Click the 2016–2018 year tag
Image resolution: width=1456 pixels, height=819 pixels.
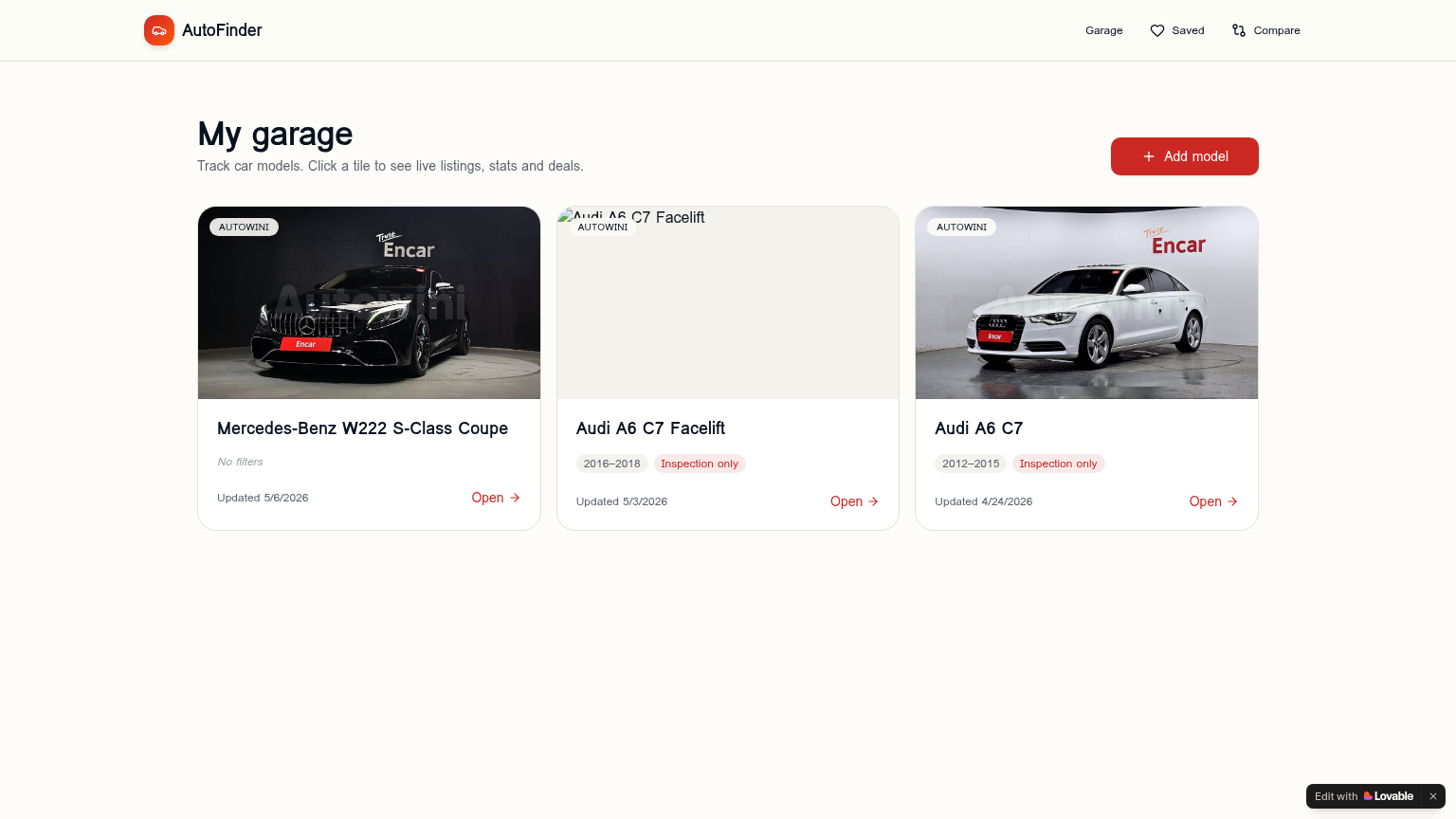611,464
